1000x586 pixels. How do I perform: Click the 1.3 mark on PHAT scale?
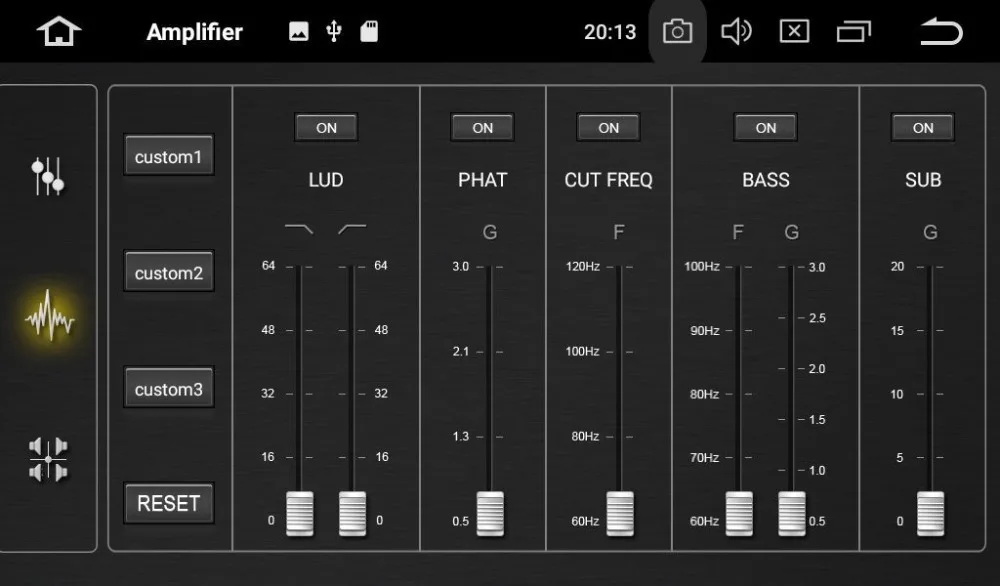(460, 436)
